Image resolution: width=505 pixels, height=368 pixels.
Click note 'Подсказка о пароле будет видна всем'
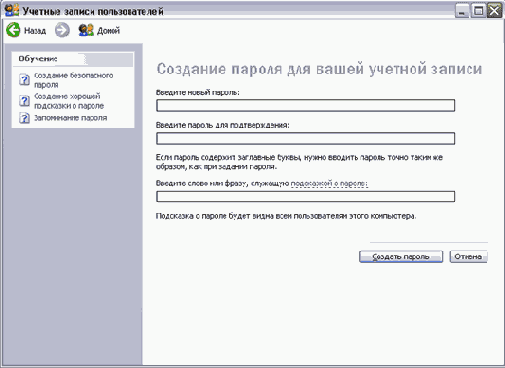coord(286,216)
